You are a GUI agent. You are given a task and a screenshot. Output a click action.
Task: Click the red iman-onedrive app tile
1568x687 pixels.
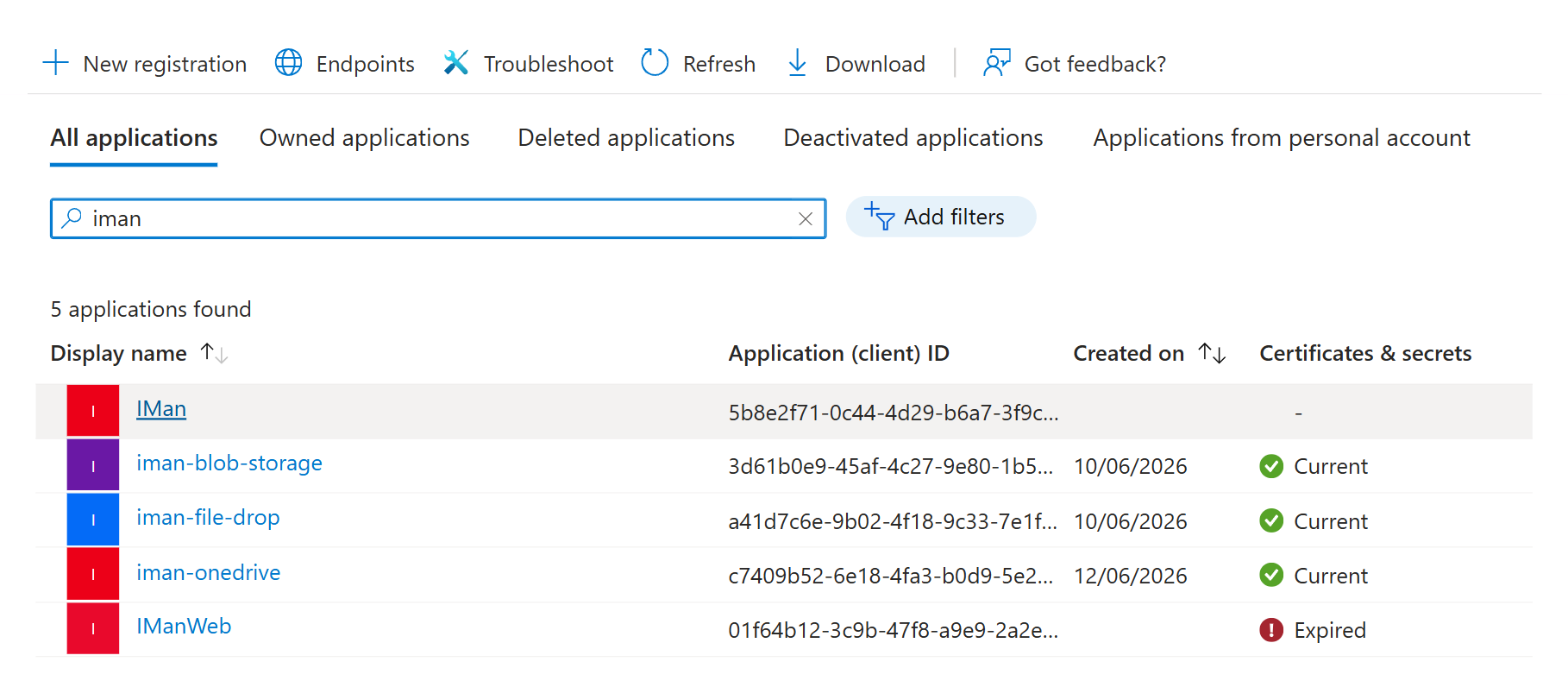pos(93,574)
